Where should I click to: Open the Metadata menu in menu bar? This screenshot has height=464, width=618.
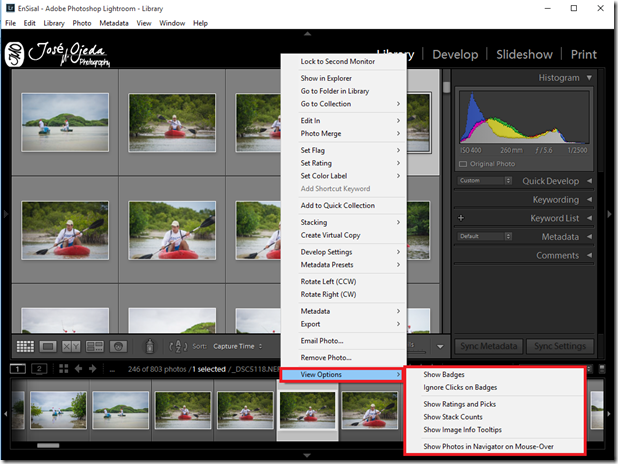click(114, 23)
